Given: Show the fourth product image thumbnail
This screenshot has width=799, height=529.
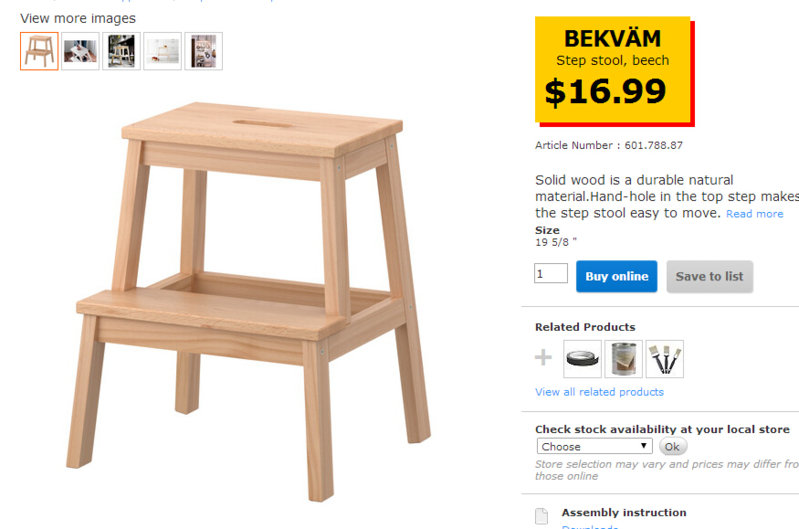Looking at the screenshot, I should click(x=162, y=51).
